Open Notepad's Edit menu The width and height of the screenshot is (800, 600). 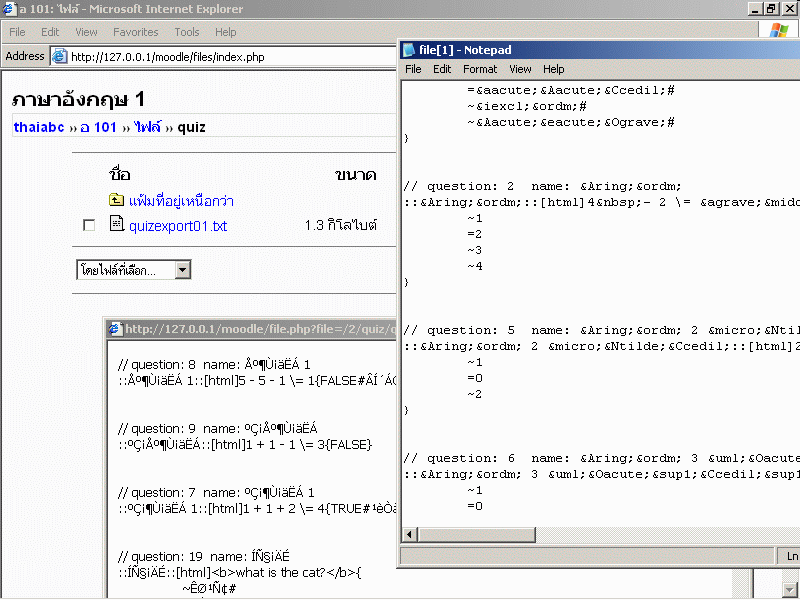(x=442, y=69)
